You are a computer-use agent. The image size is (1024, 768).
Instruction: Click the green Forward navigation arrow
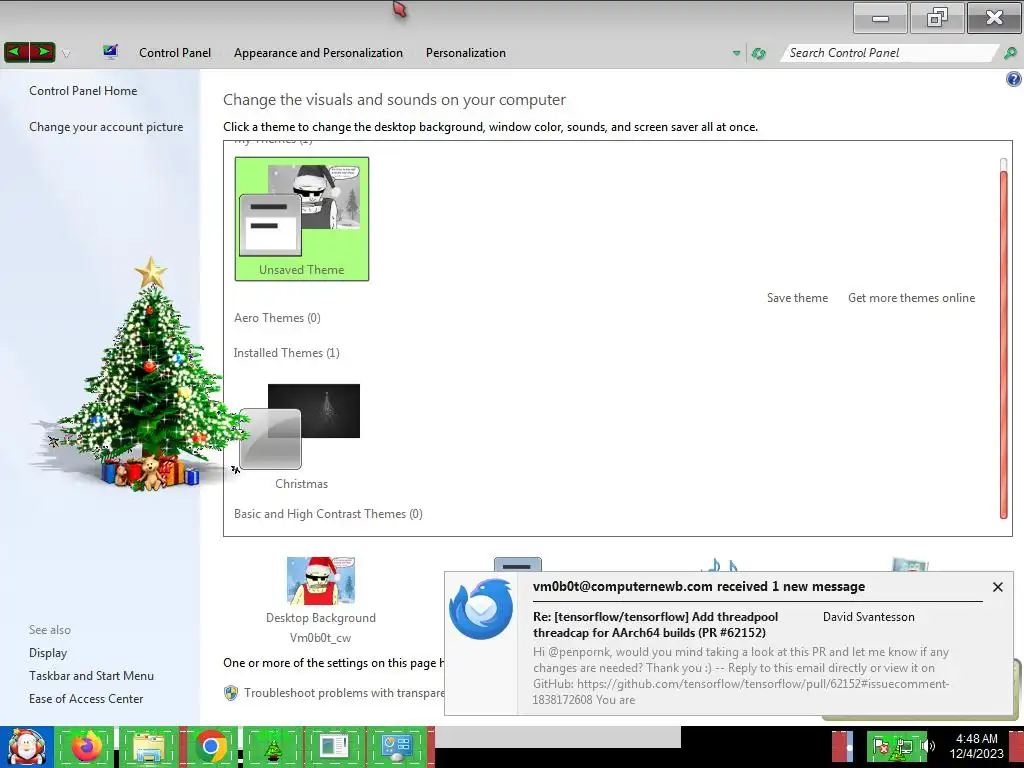[x=42, y=52]
